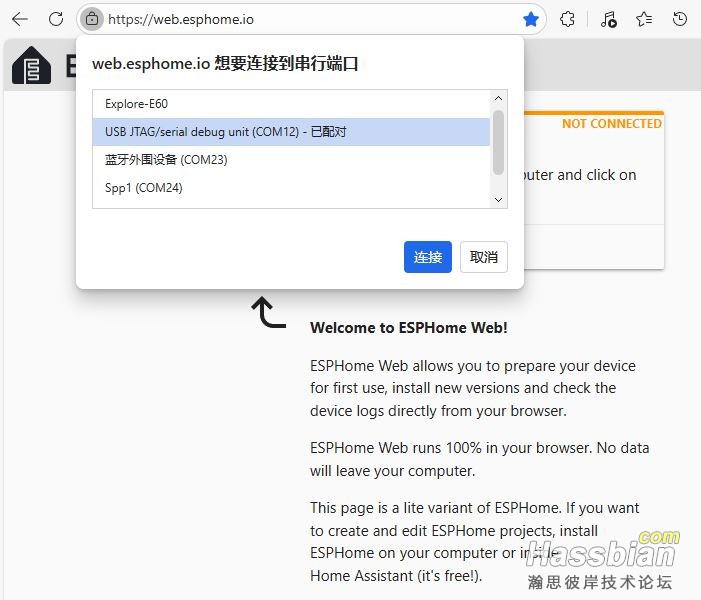Open site info via the lock icon
The height and width of the screenshot is (600, 701).
pyautogui.click(x=92, y=19)
